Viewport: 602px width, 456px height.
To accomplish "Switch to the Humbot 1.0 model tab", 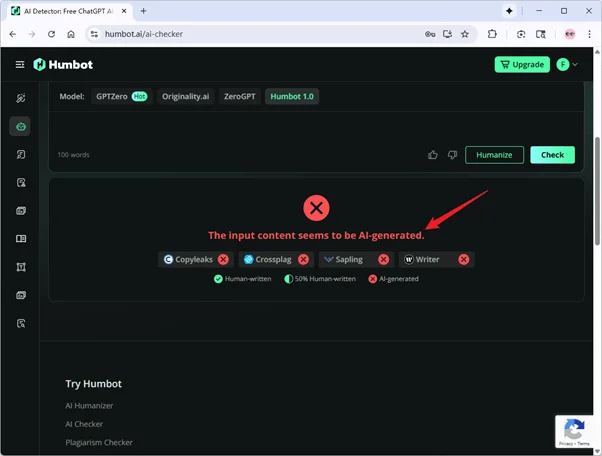I will (x=292, y=97).
